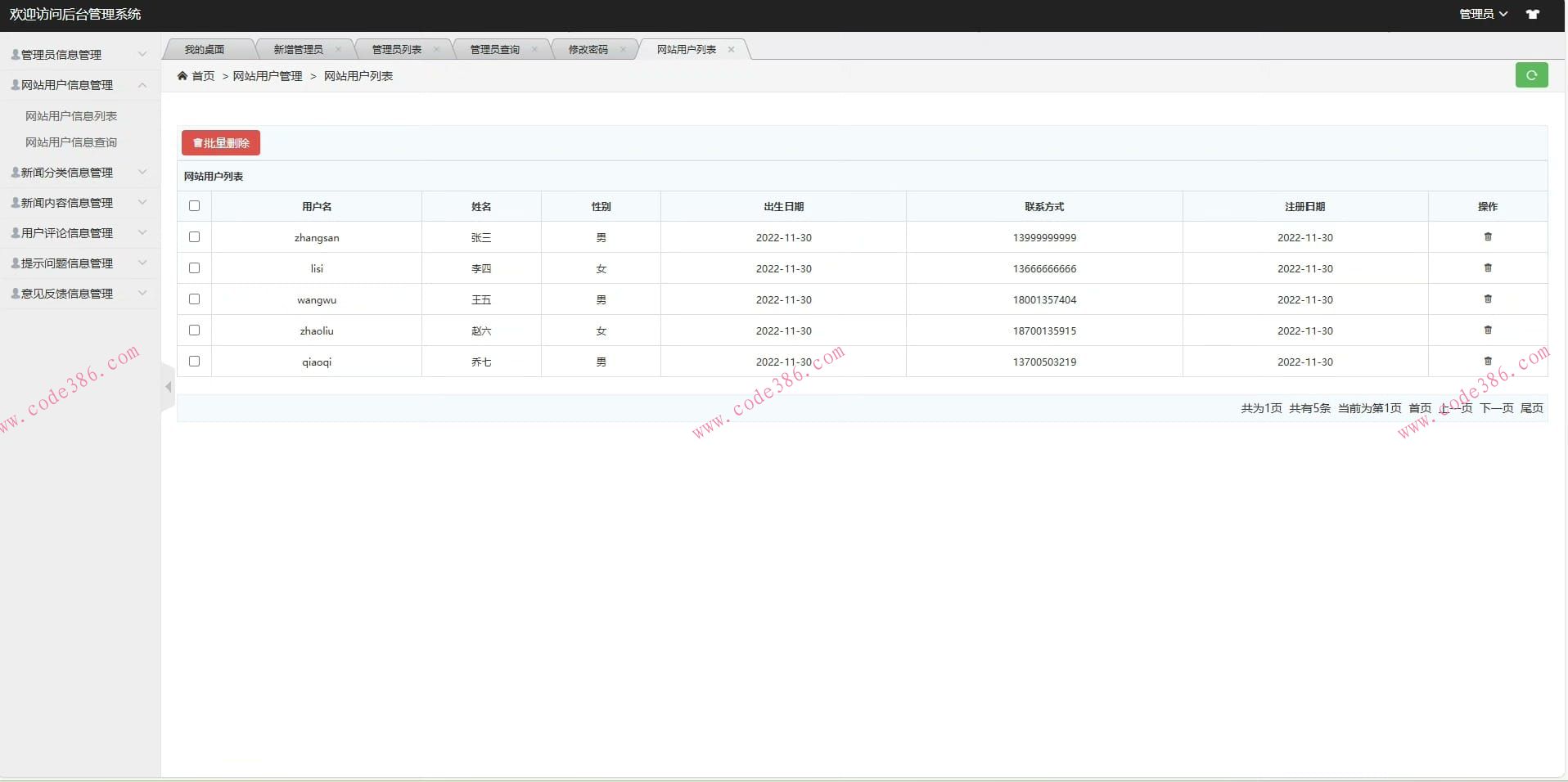This screenshot has width=1568, height=782.
Task: Delete qiaoqi with the trash icon
Action: pos(1488,362)
